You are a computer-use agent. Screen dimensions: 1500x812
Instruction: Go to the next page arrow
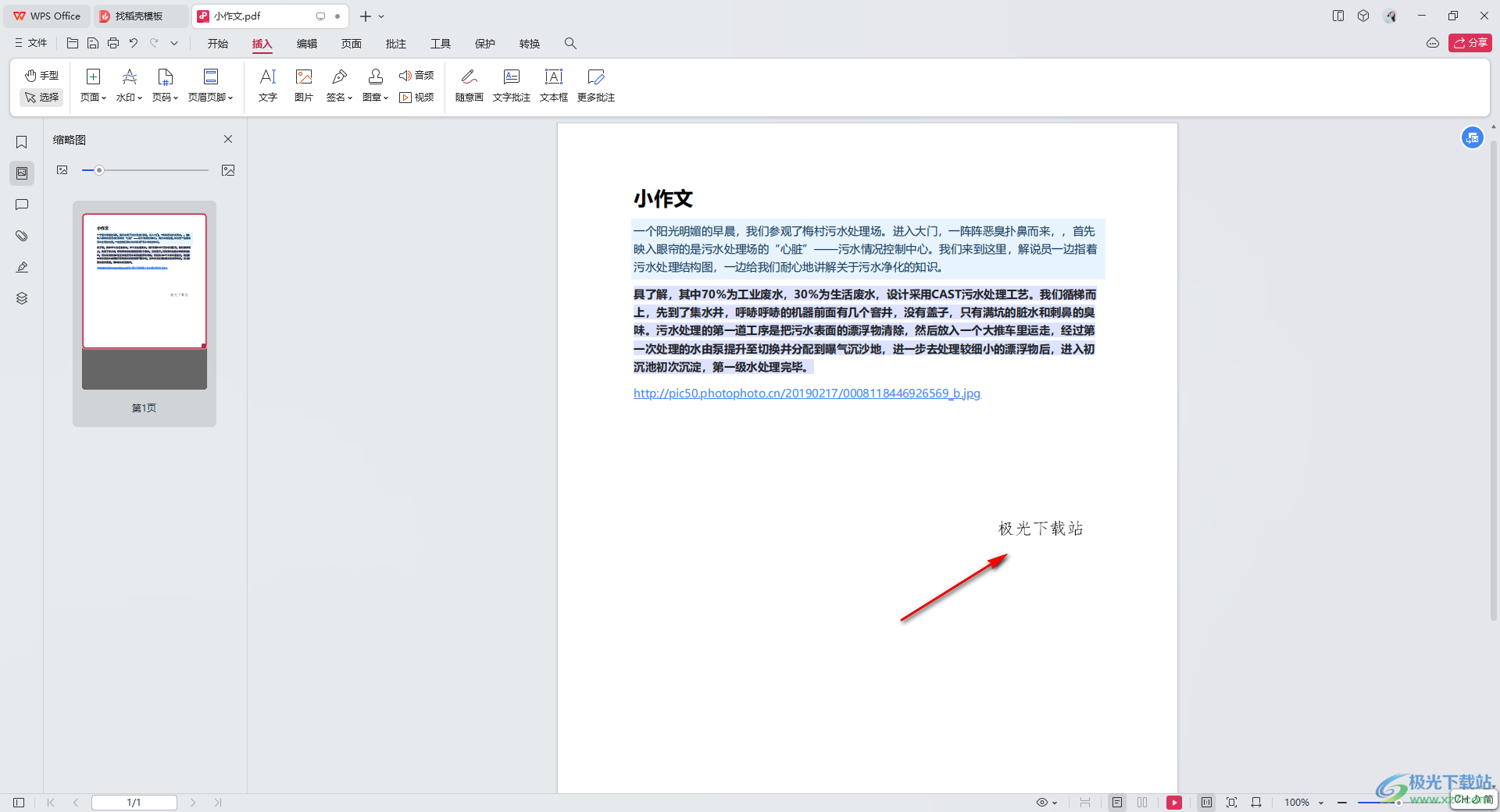[x=193, y=803]
